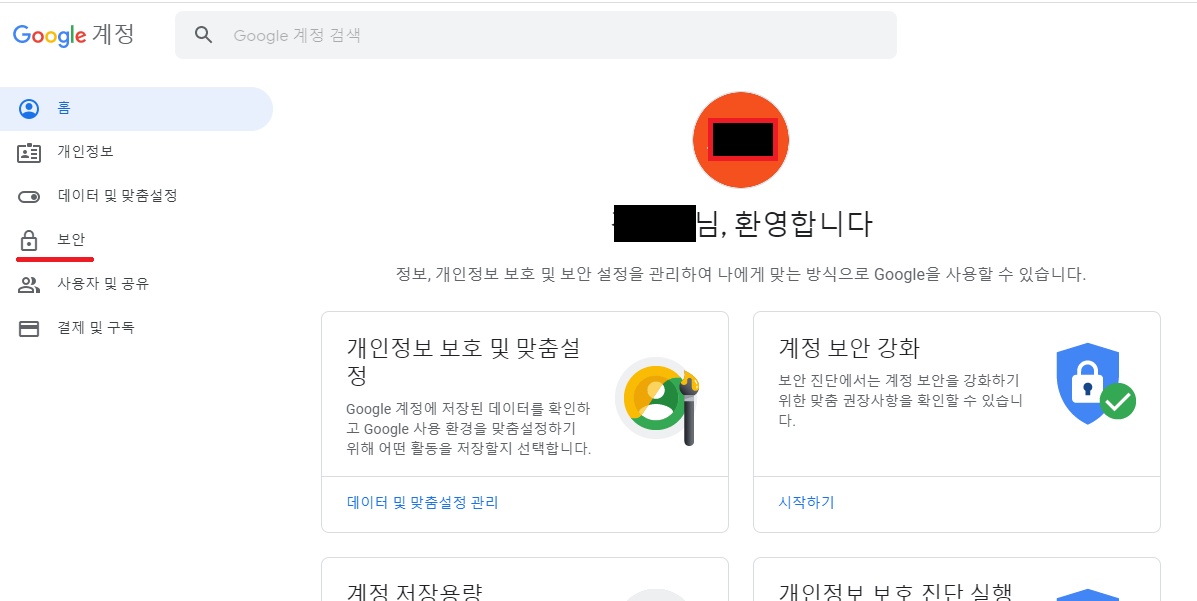Go to 데이터 및 맞춤설정
Screen dimensions: 1197x601
coord(118,195)
